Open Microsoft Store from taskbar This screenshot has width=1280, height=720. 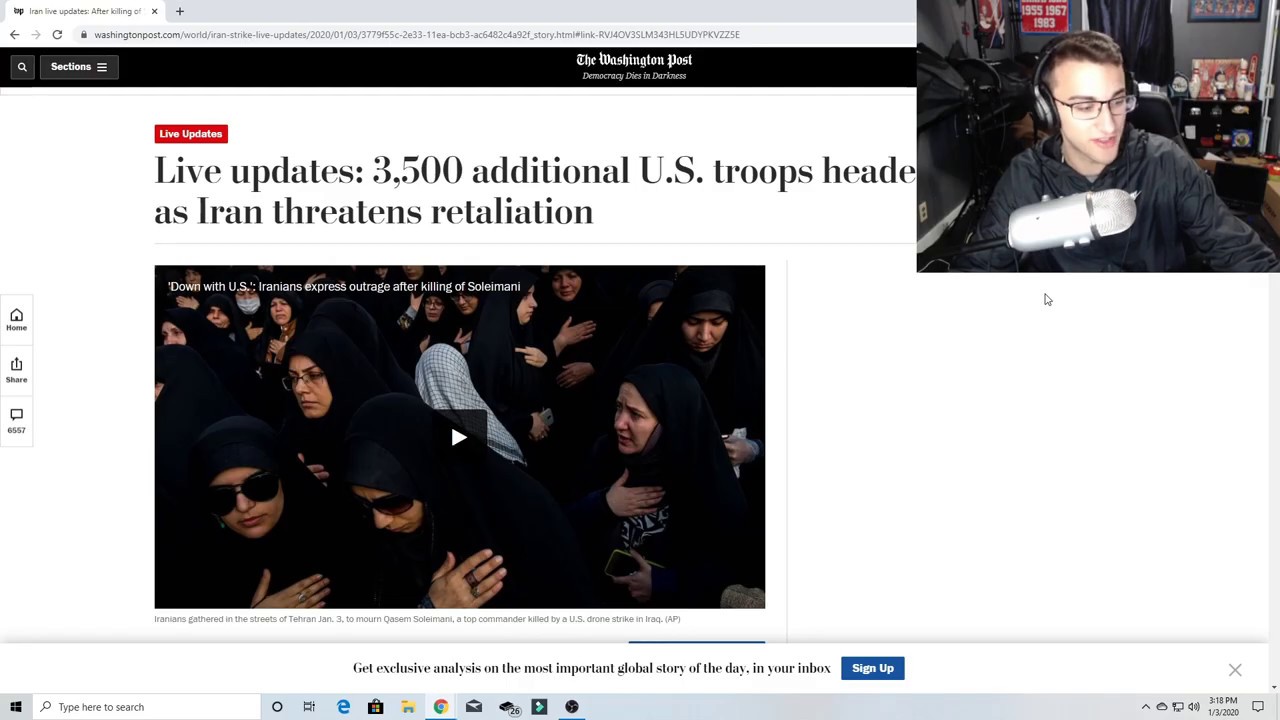pos(375,707)
